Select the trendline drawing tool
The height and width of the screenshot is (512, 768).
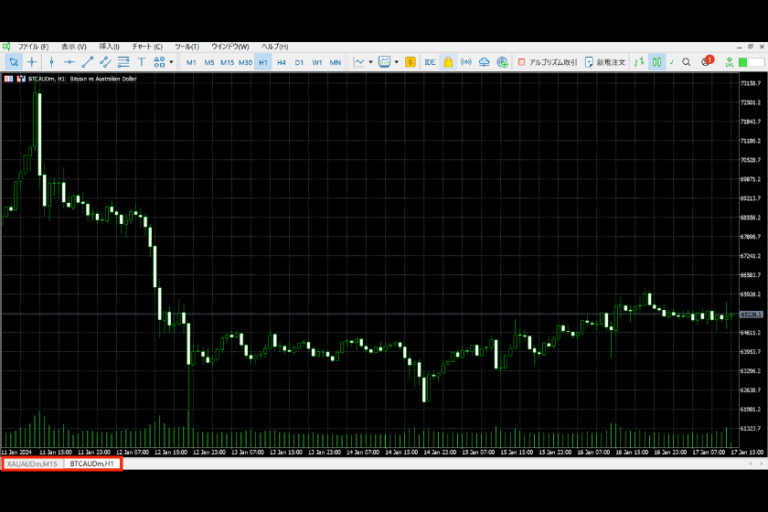(87, 62)
